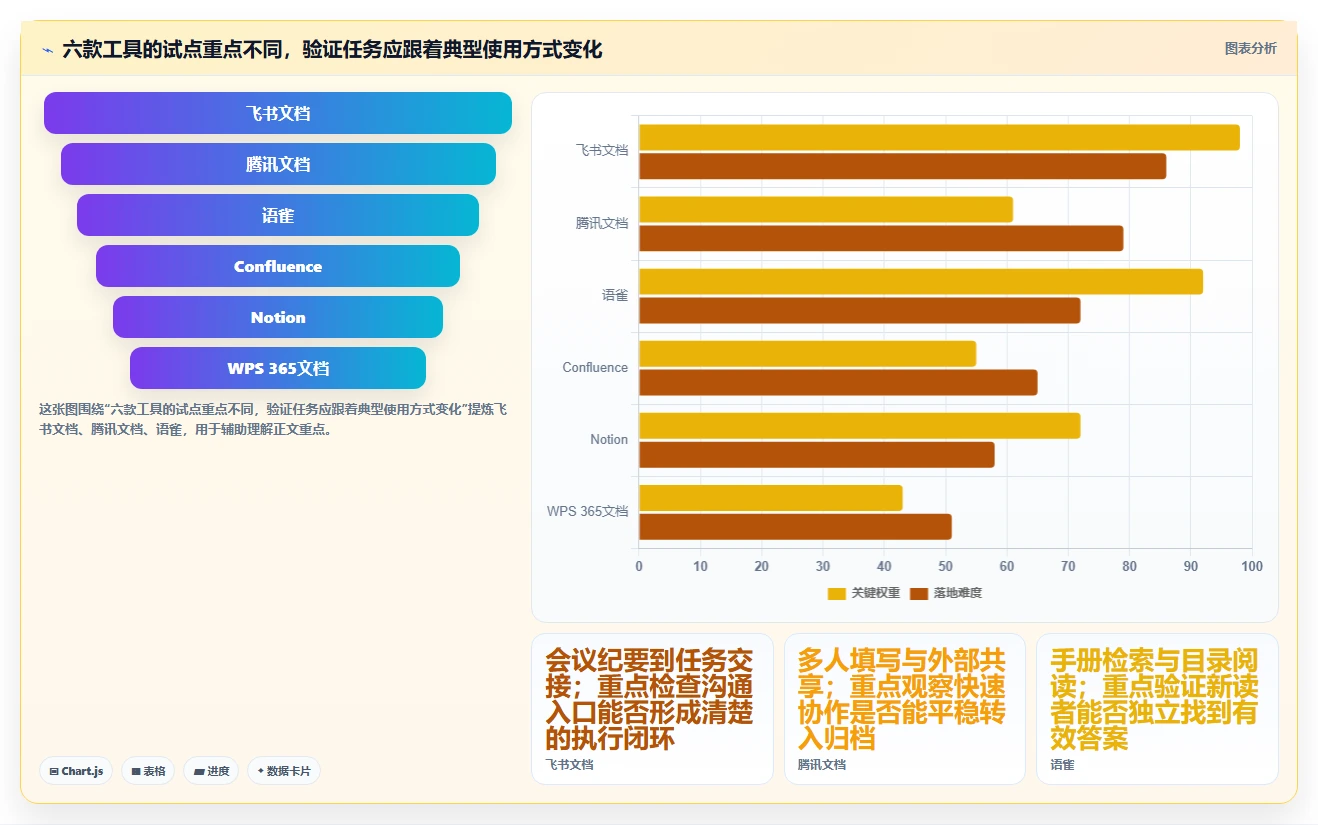Click the 飞书文档 caption under the first card
This screenshot has width=1318, height=825.
point(569,765)
